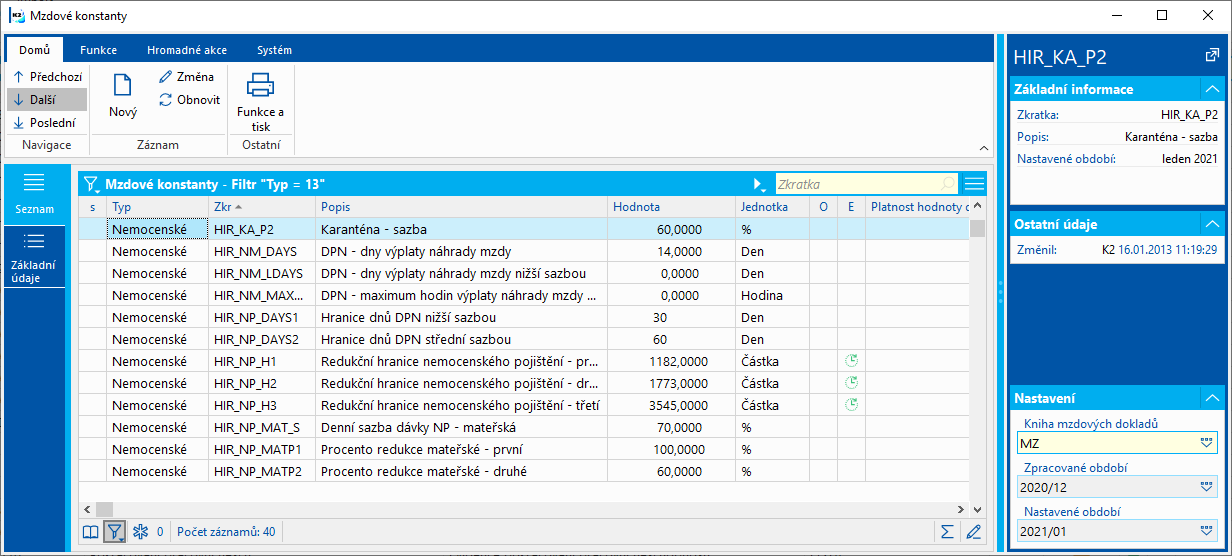Select the HIR_NM_DAYS row

[x=524, y=251]
